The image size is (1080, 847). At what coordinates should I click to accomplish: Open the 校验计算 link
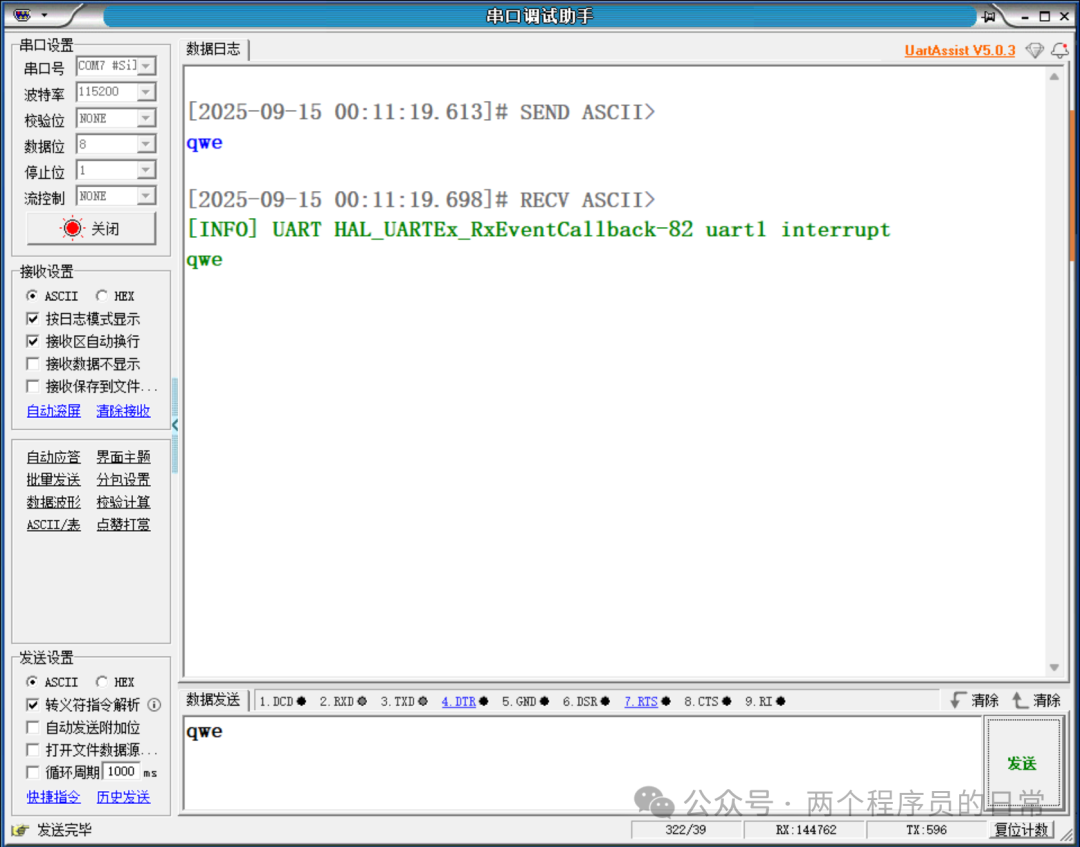click(123, 502)
